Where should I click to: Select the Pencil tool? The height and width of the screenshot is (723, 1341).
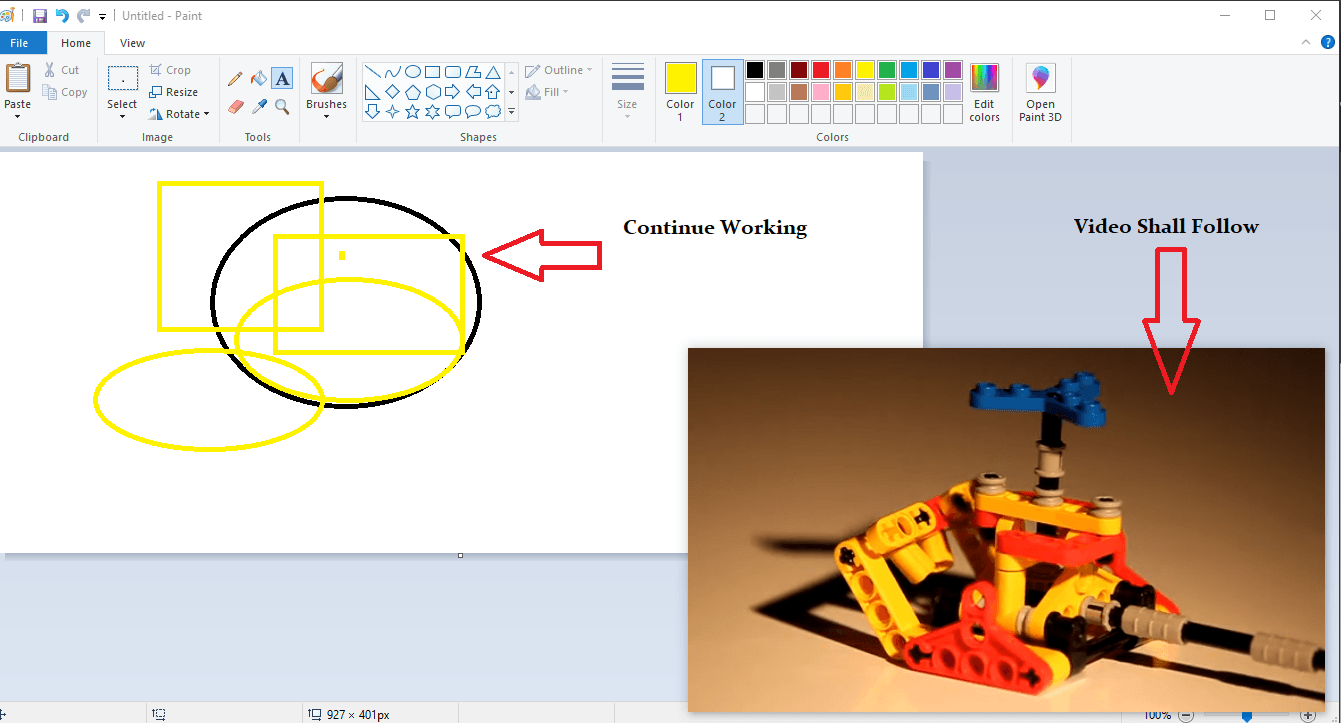tap(236, 78)
